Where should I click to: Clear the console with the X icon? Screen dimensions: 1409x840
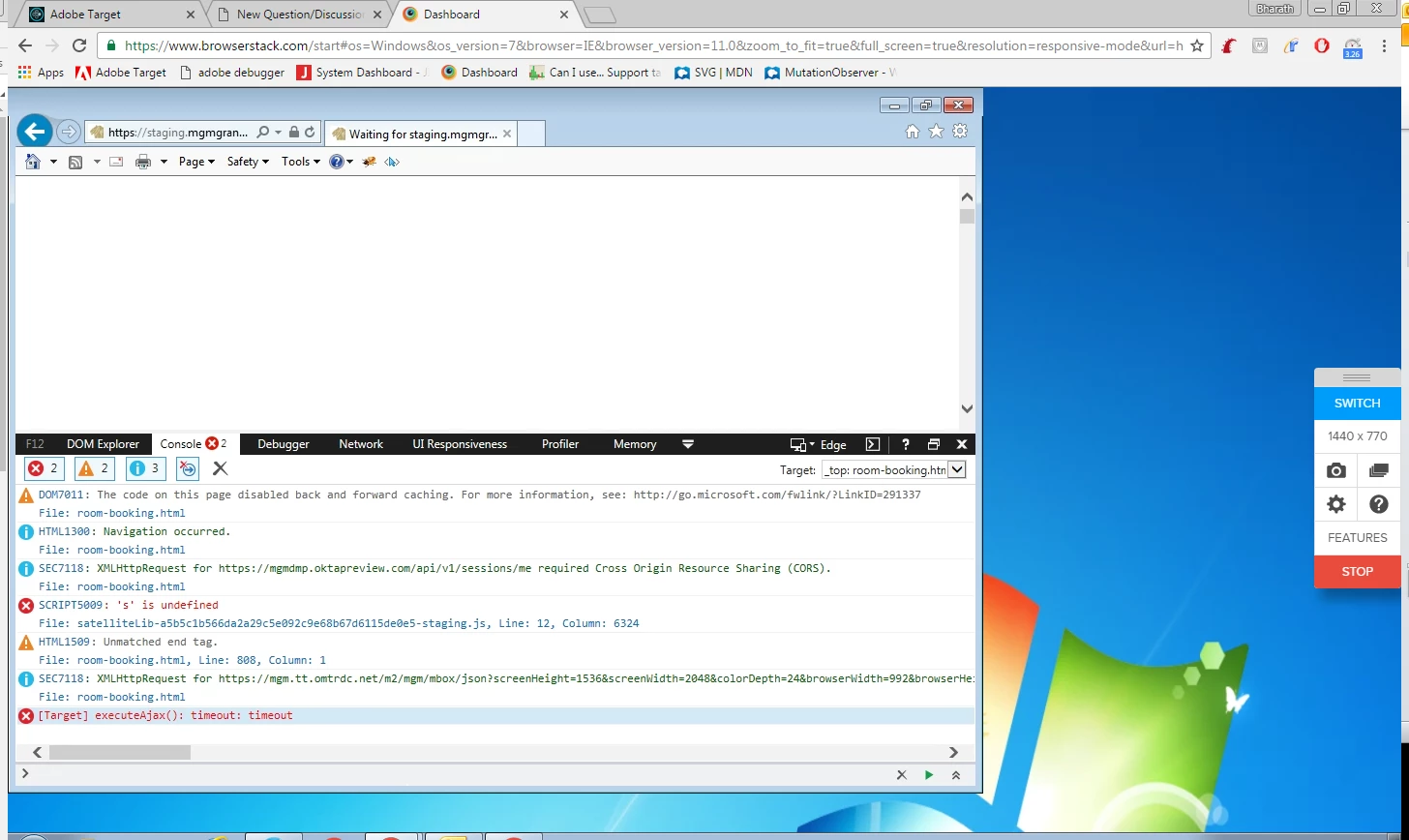click(221, 468)
